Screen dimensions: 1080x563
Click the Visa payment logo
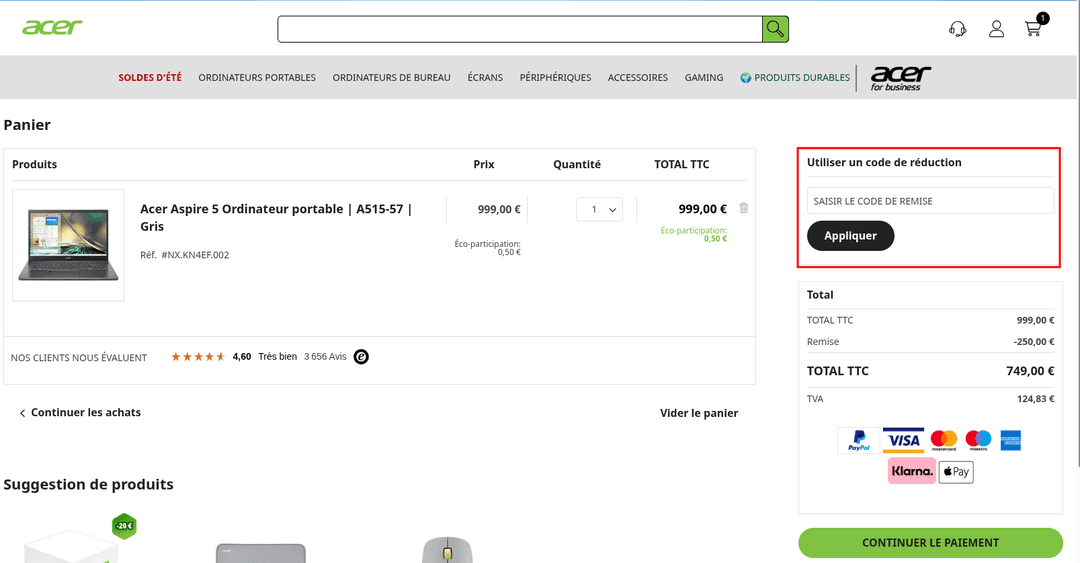pyautogui.click(x=904, y=440)
